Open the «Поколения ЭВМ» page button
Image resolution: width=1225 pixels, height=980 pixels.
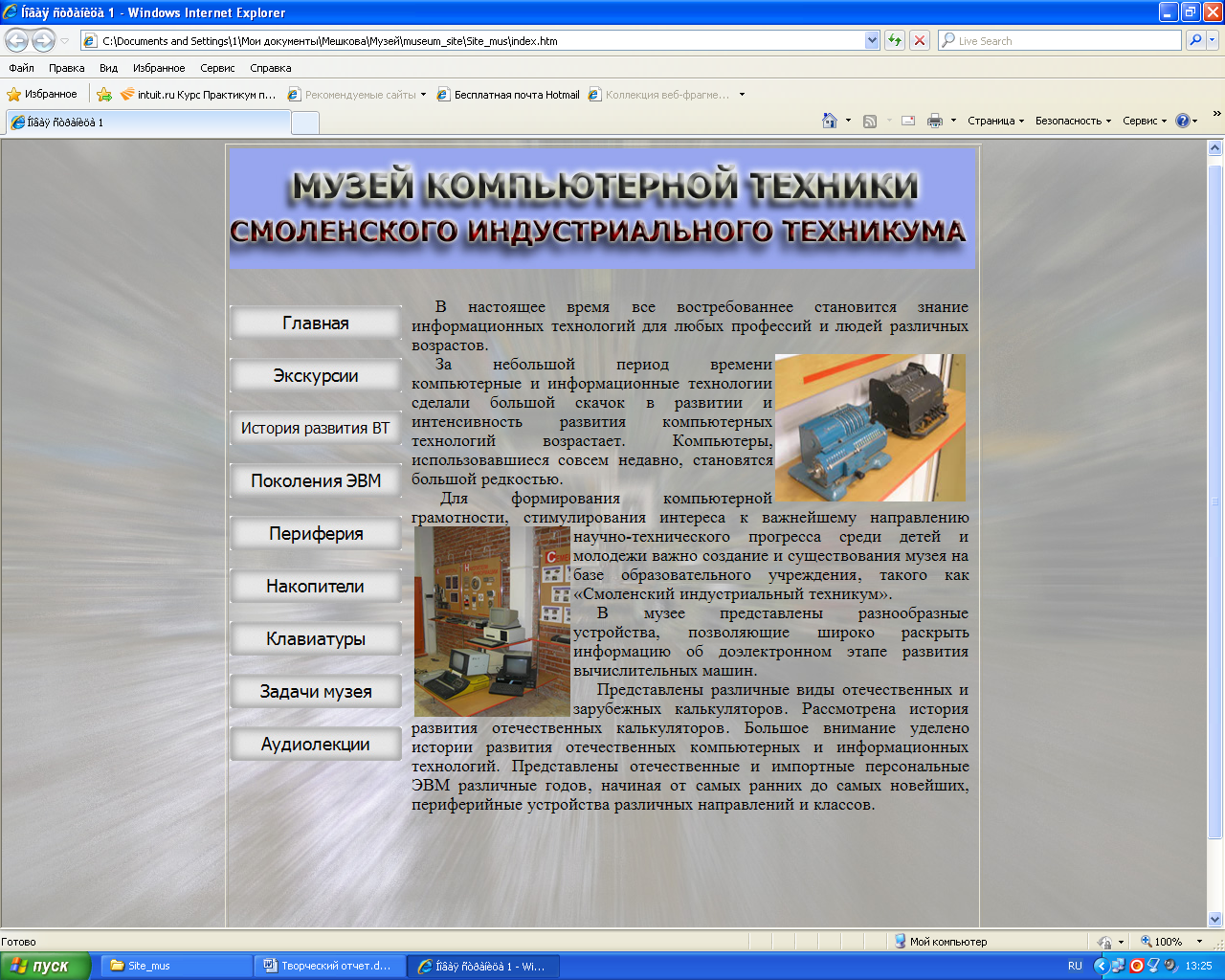[316, 481]
